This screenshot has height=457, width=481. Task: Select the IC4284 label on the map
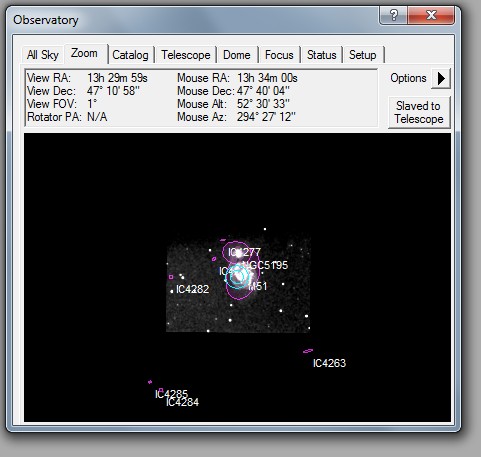182,402
